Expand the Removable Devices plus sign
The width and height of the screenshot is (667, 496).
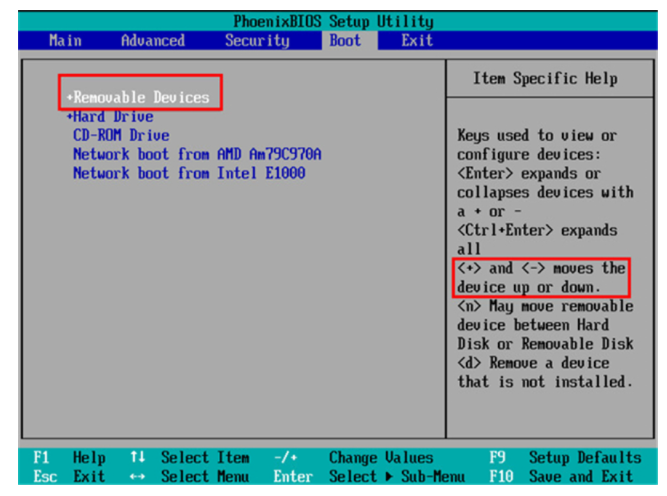pos(70,97)
